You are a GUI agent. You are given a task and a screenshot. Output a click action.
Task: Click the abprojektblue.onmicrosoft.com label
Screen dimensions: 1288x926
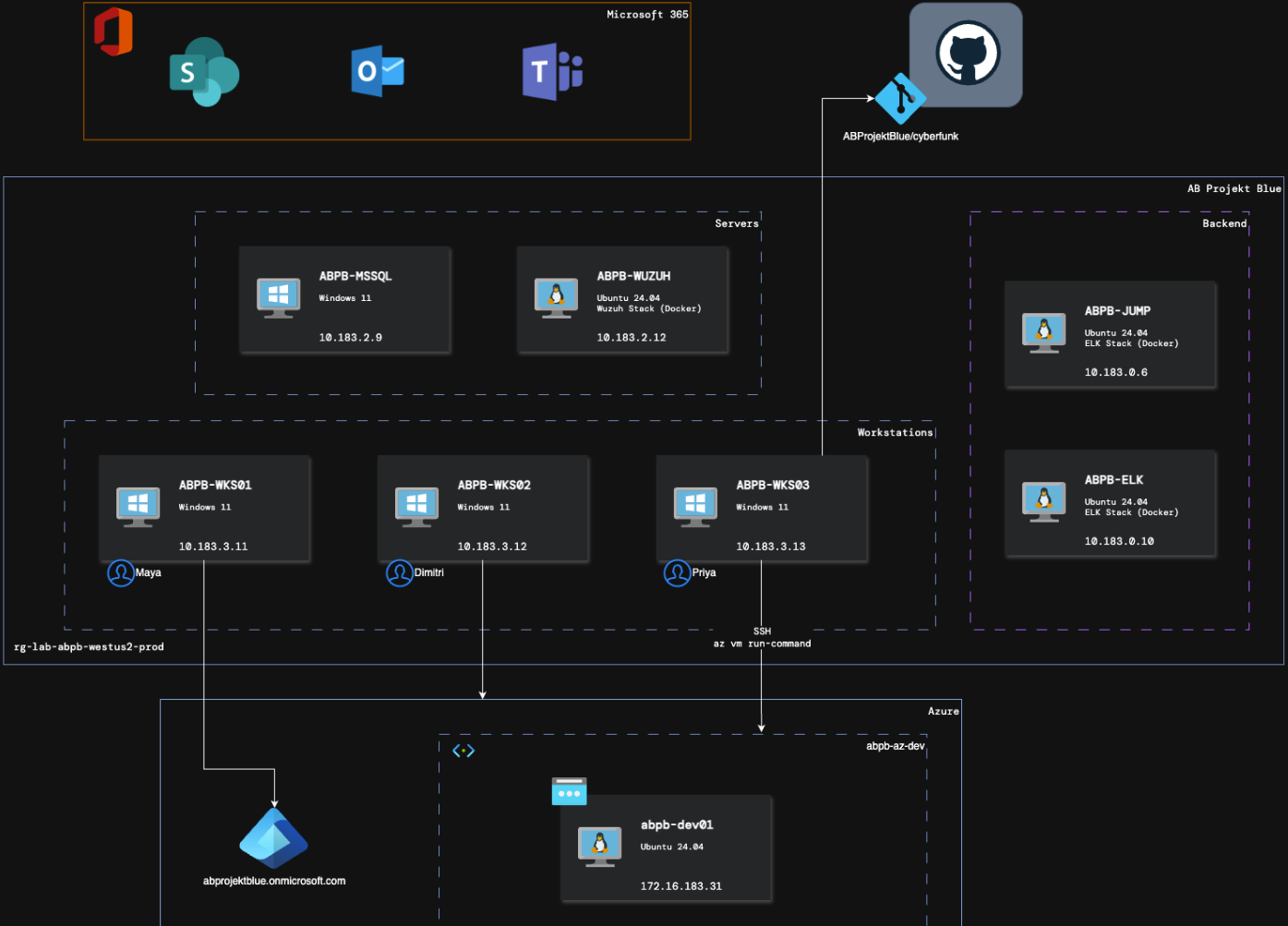274,881
